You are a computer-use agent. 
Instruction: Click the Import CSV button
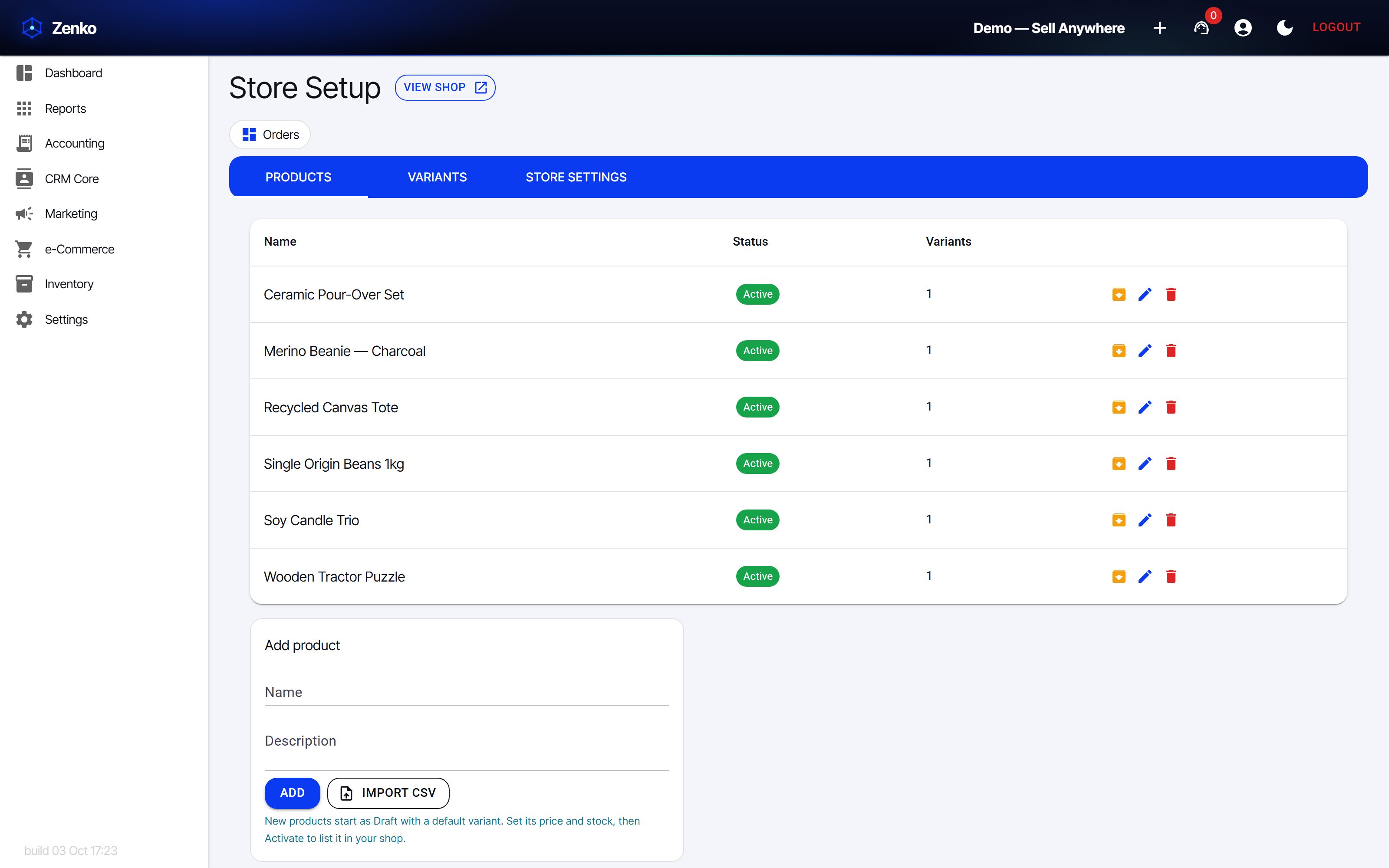click(x=388, y=793)
